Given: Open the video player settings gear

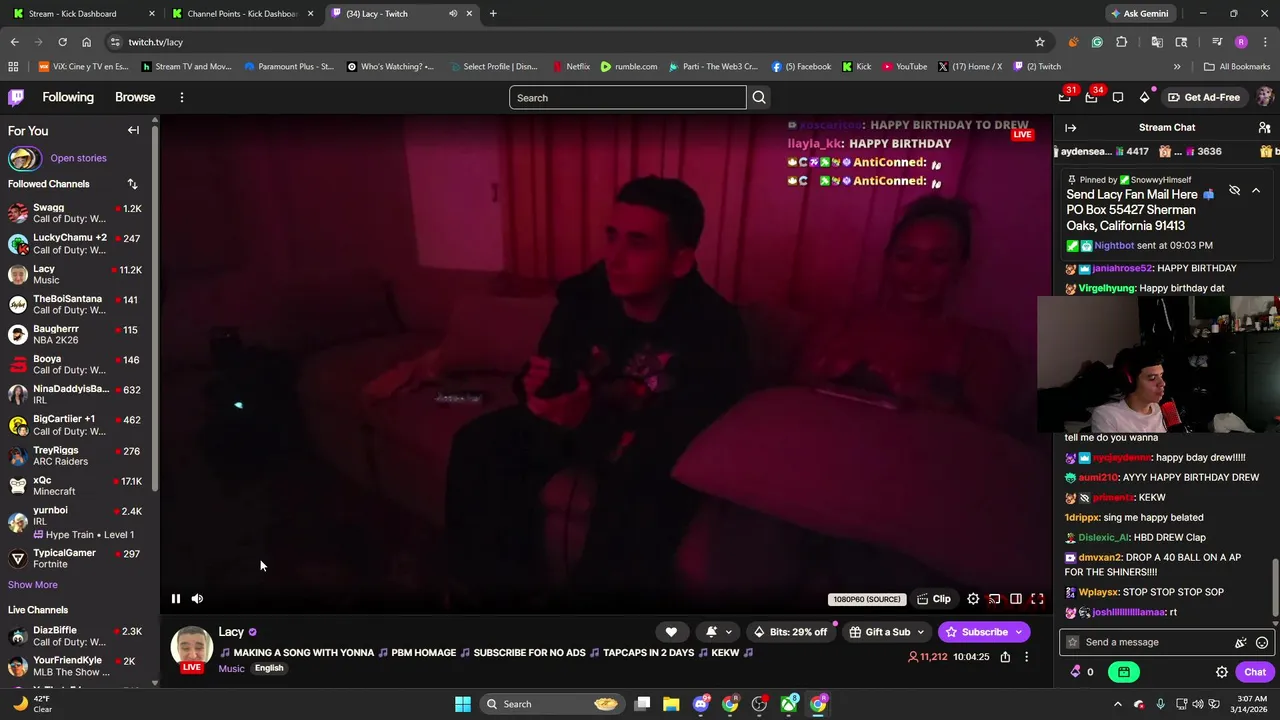Looking at the screenshot, I should (x=973, y=599).
